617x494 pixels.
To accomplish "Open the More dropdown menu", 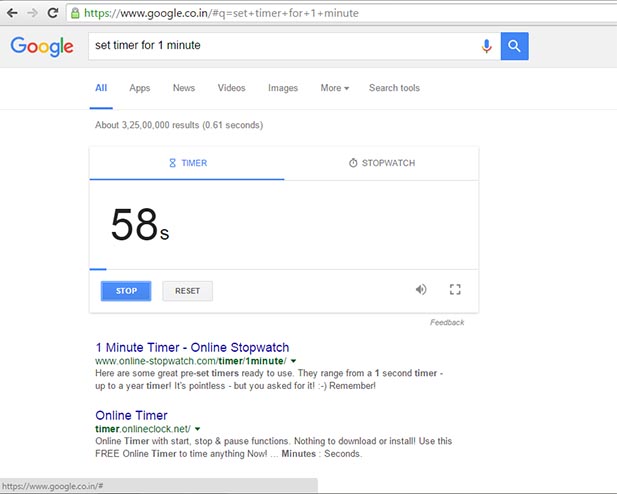I will coord(334,88).
